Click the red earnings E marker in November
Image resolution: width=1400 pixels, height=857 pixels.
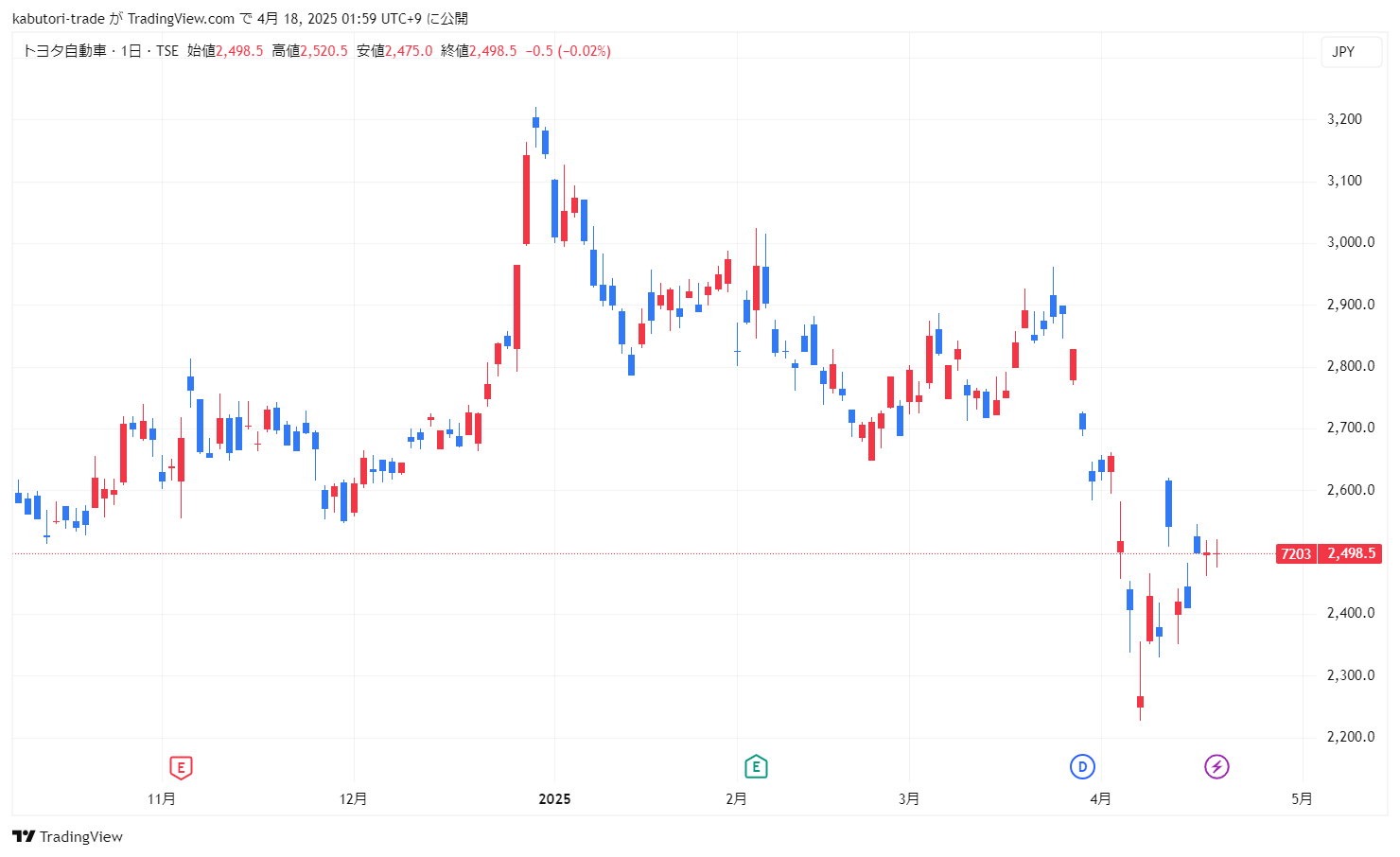181,767
